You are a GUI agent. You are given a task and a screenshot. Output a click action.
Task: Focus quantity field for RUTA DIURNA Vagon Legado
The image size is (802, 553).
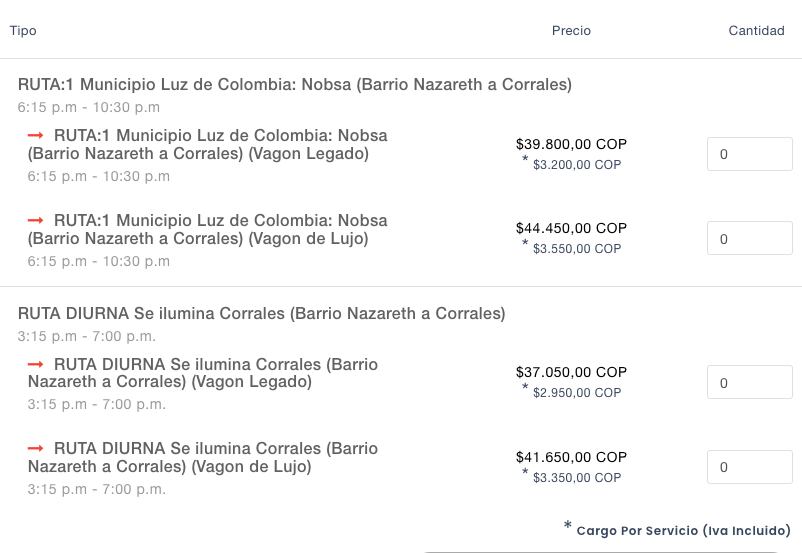pyautogui.click(x=749, y=383)
